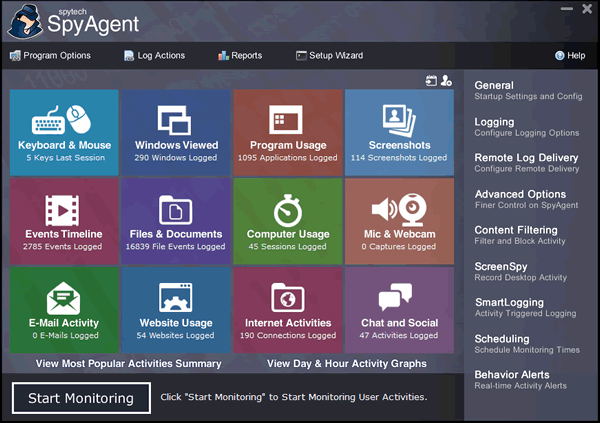Open the E-Mail Activity tile

(x=64, y=310)
